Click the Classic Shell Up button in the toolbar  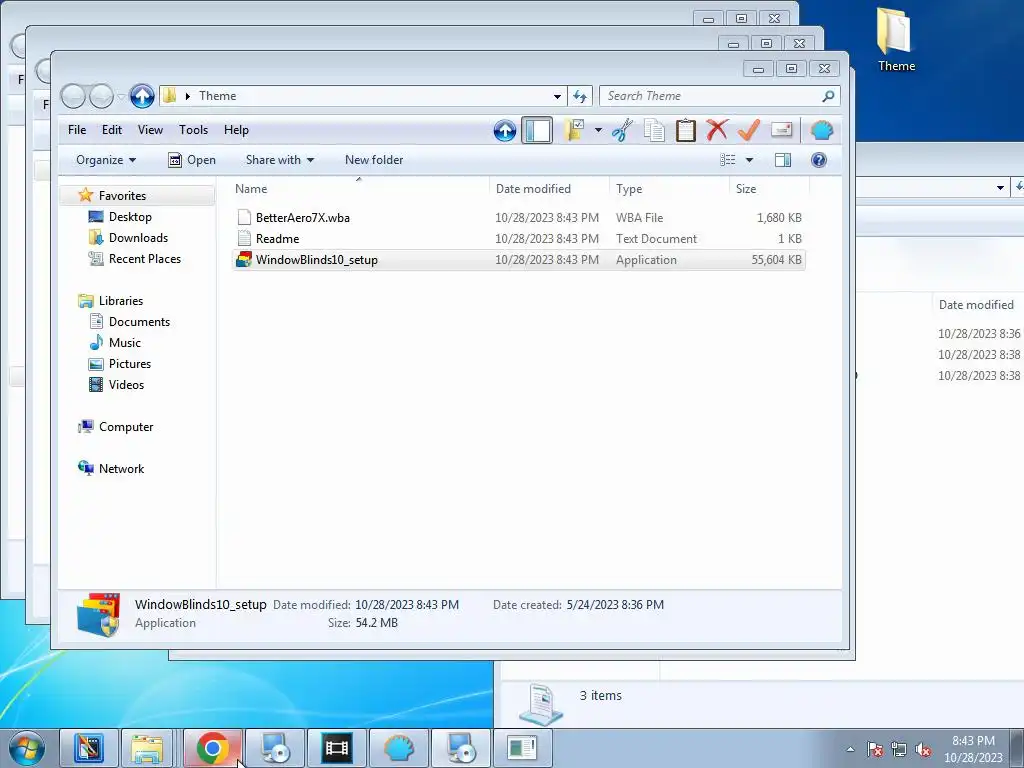504,131
